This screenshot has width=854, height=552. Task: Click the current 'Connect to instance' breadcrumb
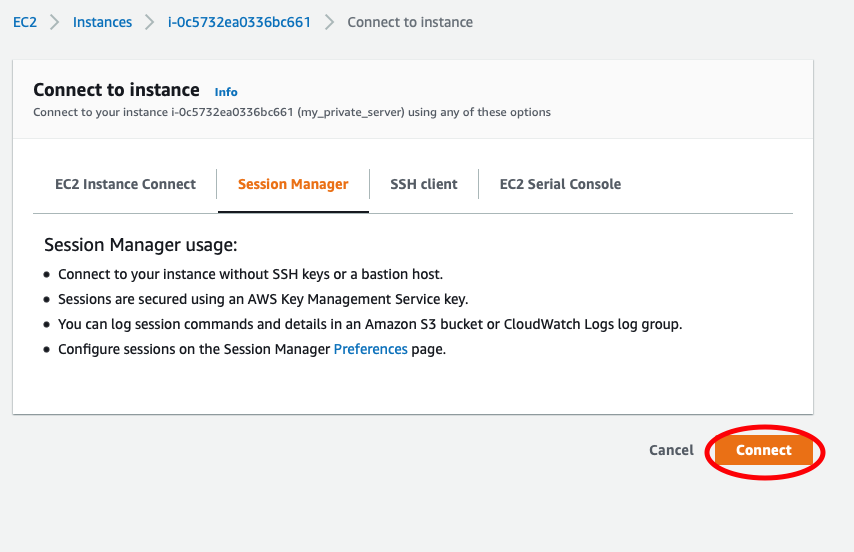point(410,22)
